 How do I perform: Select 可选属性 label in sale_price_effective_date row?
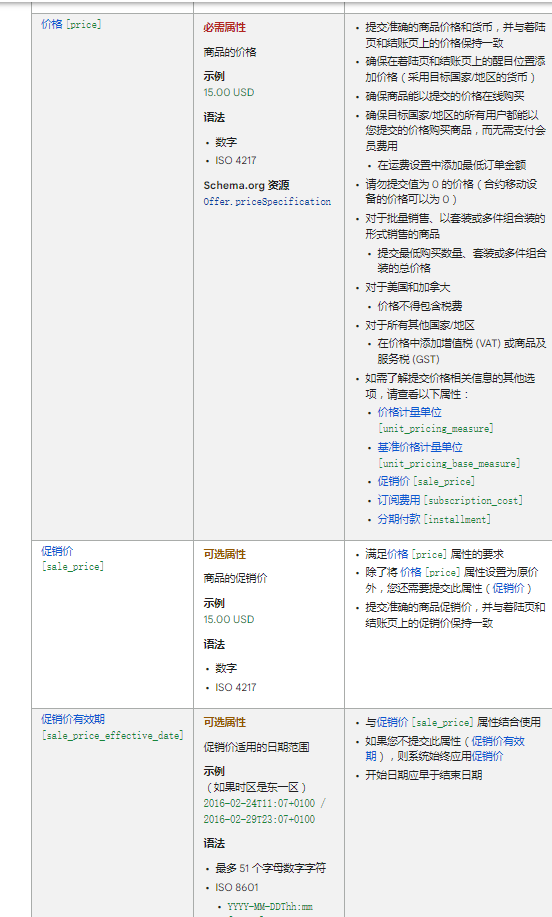225,722
